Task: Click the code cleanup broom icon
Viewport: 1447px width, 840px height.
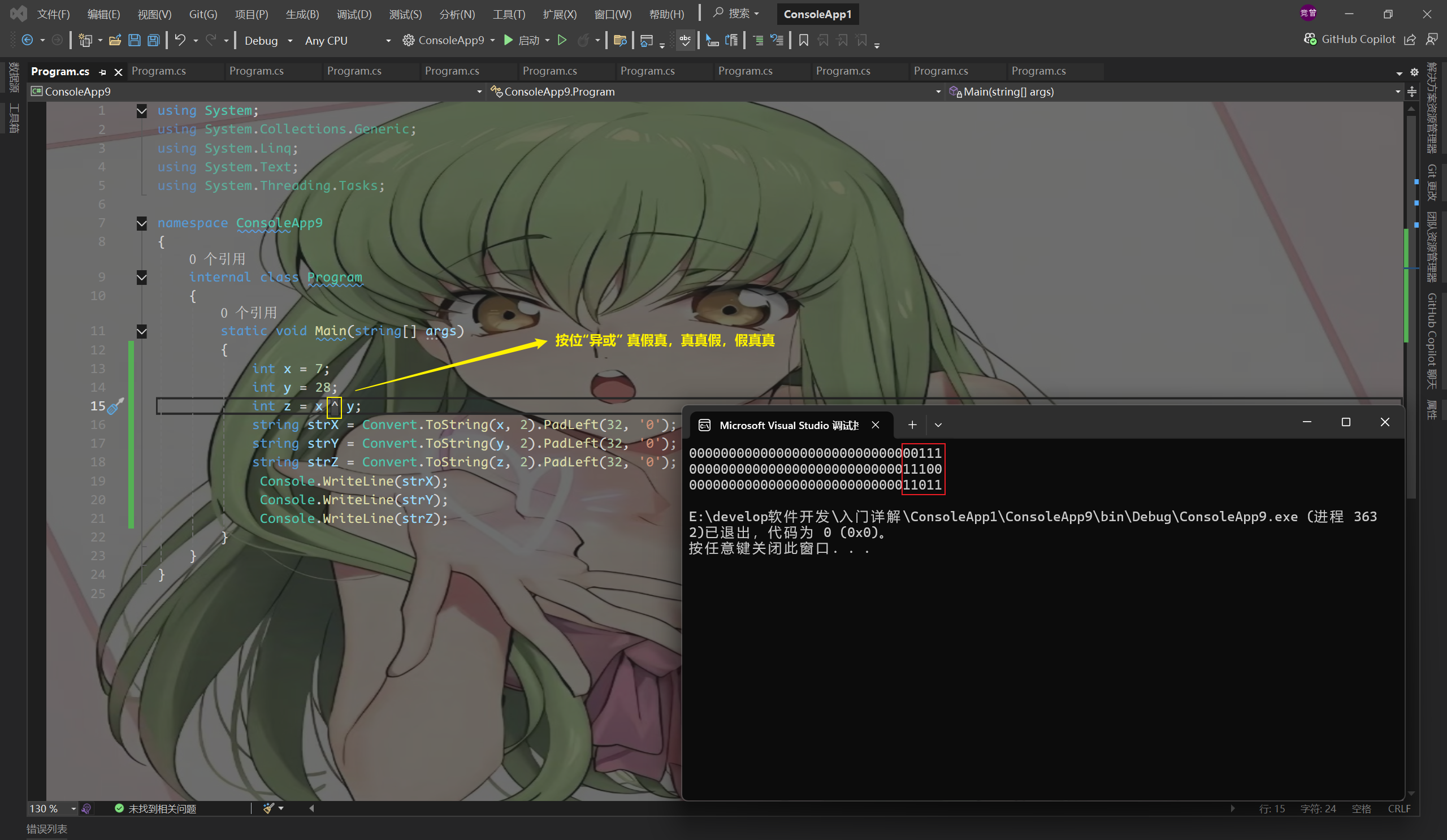Action: (x=268, y=808)
